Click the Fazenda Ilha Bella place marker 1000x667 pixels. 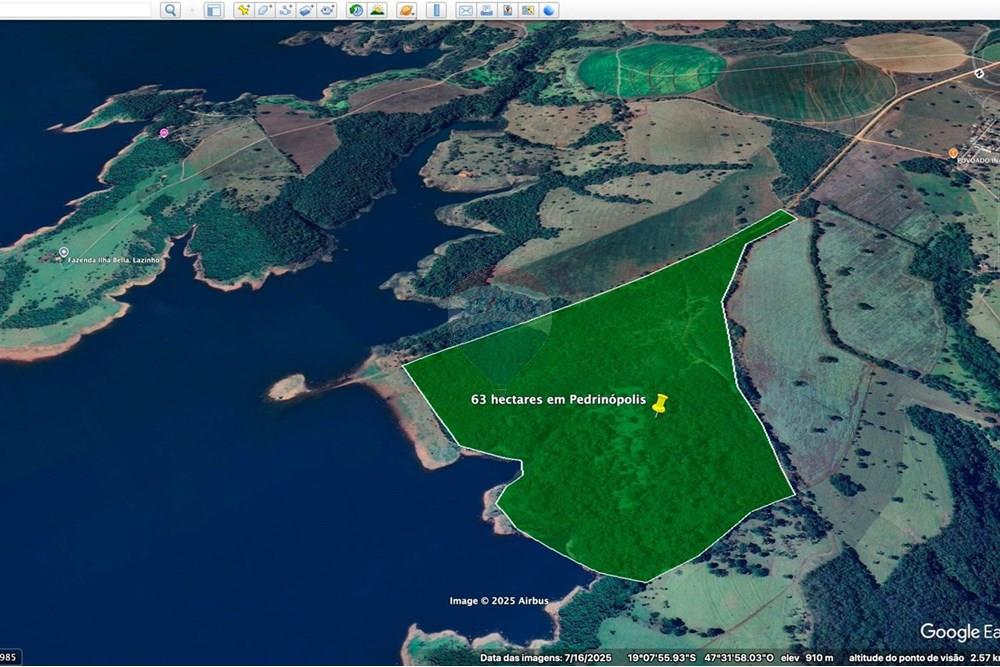pyautogui.click(x=64, y=253)
